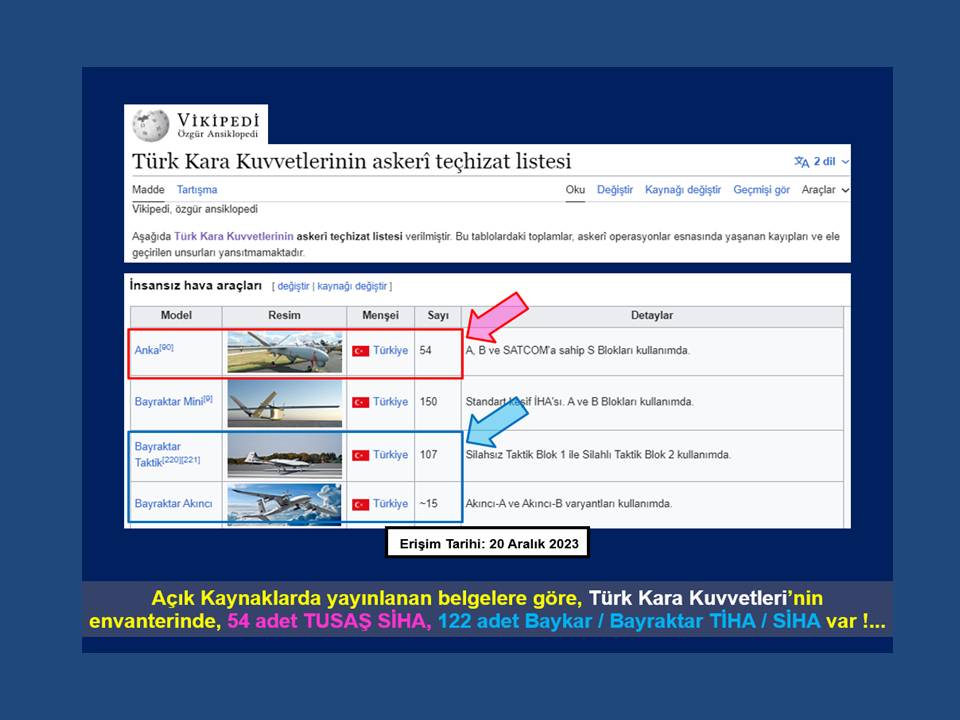
Task: Click the Silahsız Taktik Blok 1 details text
Action: click(598, 454)
